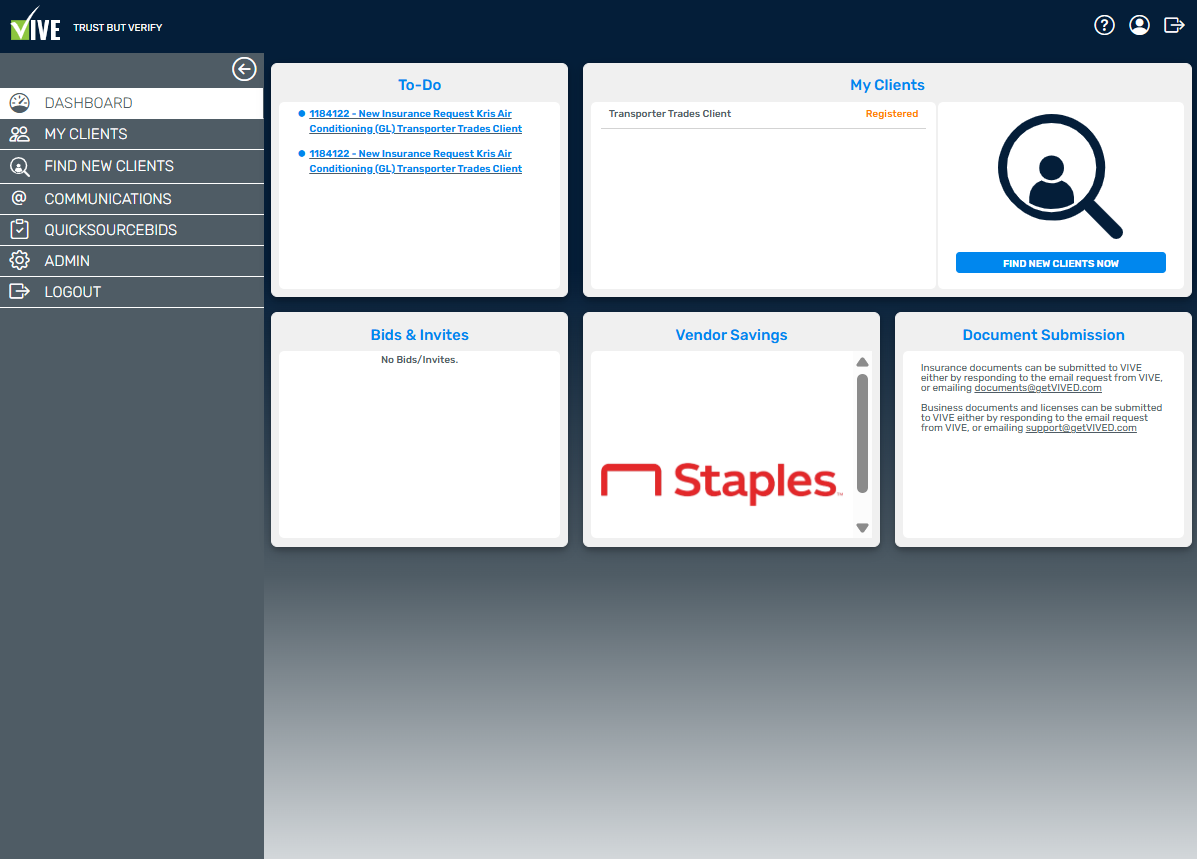
Task: Click the large person search magnifier graphic
Action: 1060,176
